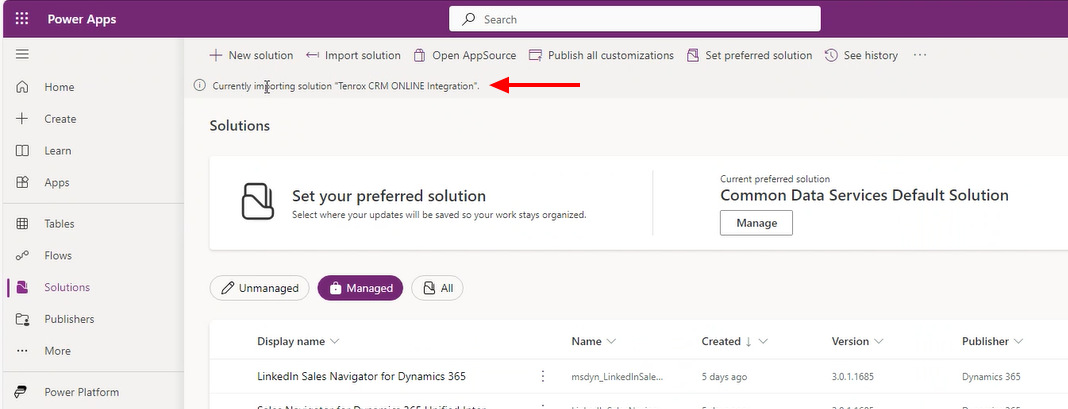1068x409 pixels.
Task: Click Import solution in the command bar
Action: (353, 55)
